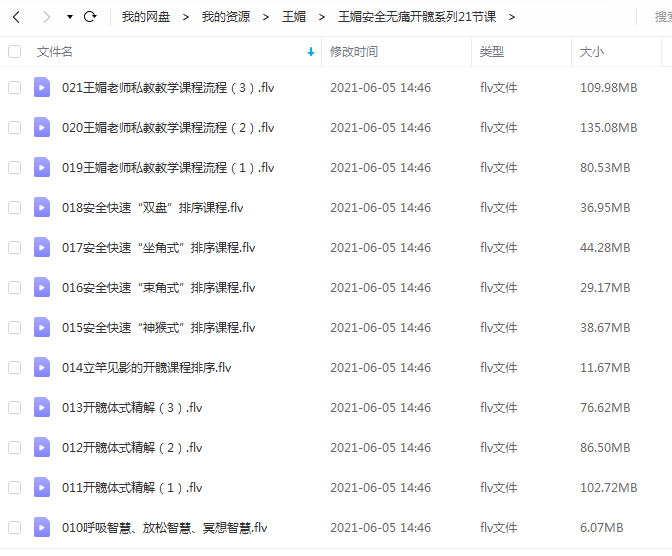Select file name 010呼吸智慧、放松智慧、冥想智慧.flv

click(165, 527)
